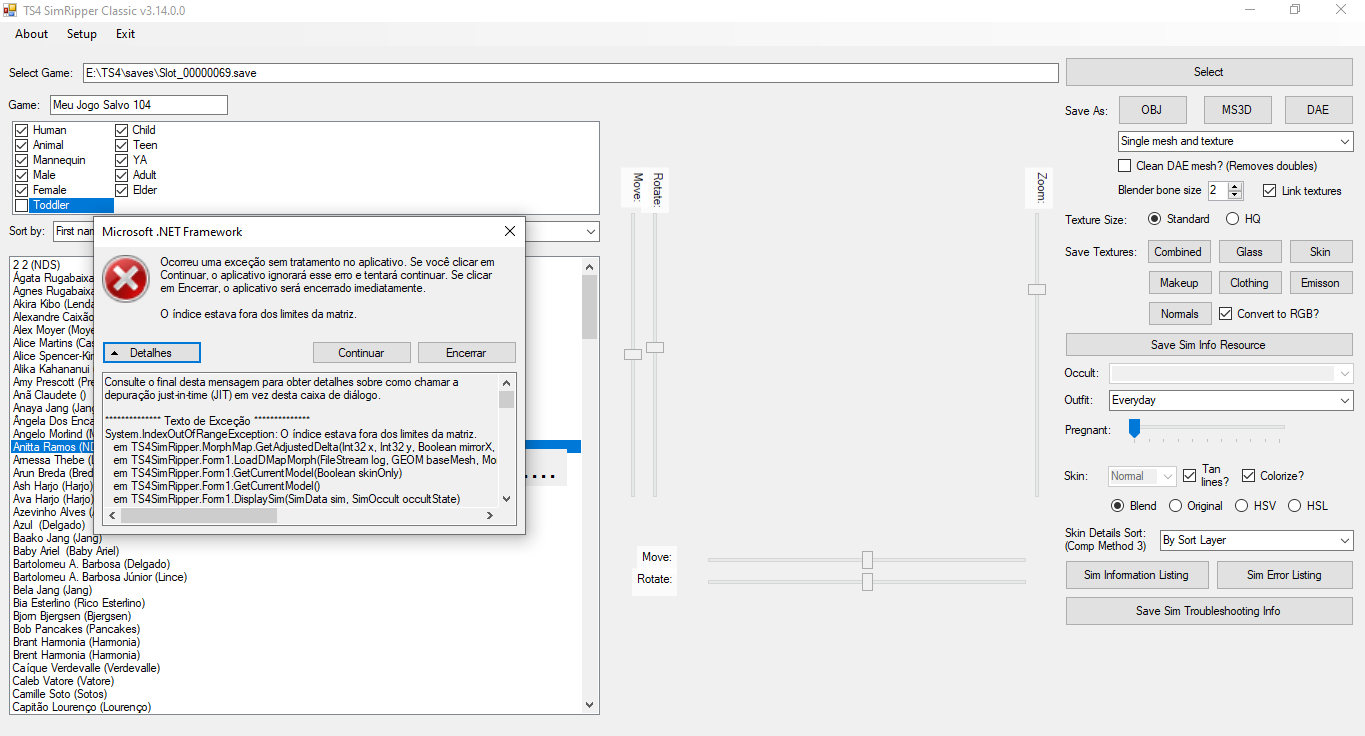Export the mesh as OBJ
The height and width of the screenshot is (736, 1365).
click(1152, 109)
